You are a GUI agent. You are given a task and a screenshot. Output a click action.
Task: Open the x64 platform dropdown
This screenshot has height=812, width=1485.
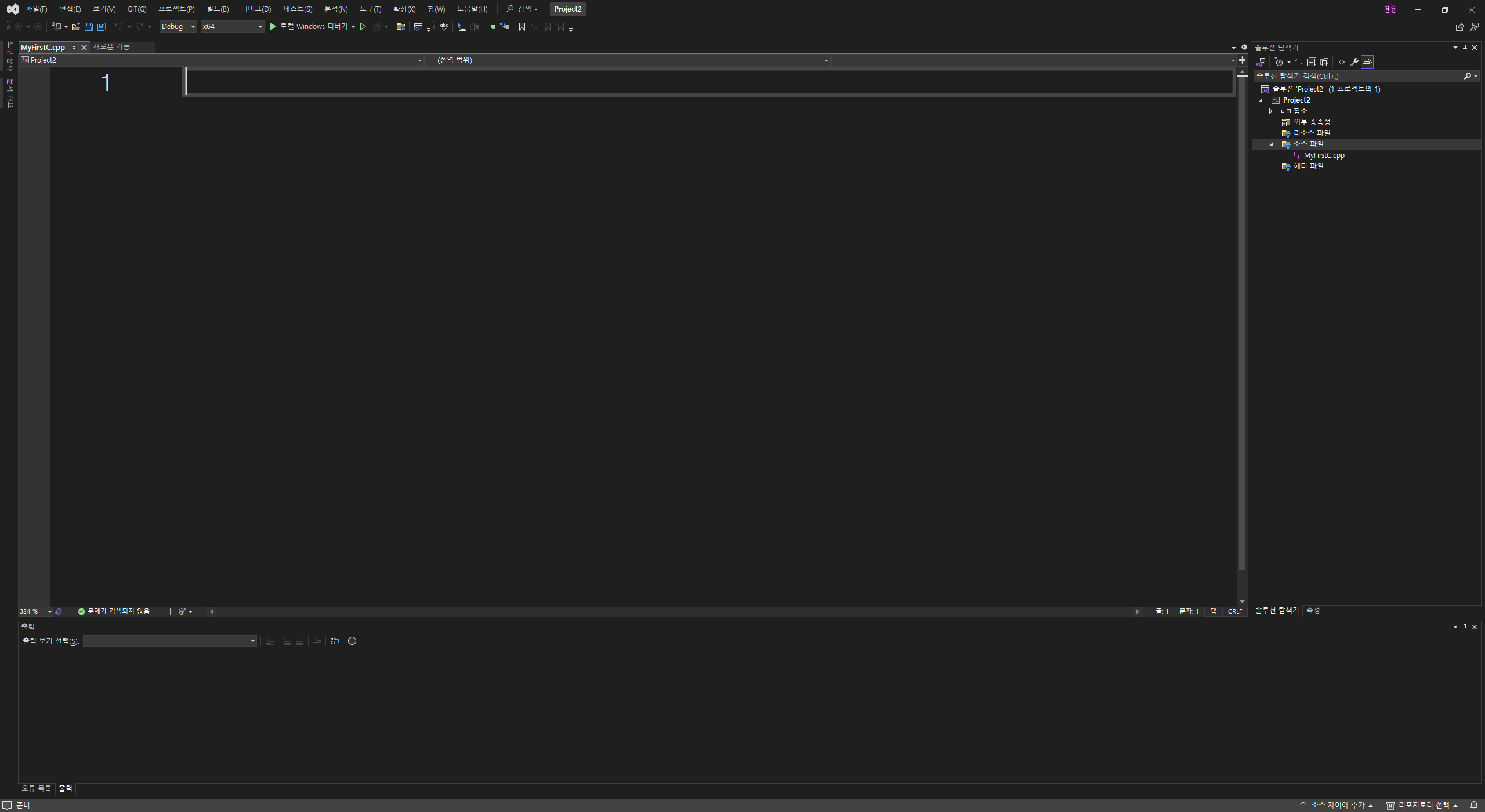(232, 27)
